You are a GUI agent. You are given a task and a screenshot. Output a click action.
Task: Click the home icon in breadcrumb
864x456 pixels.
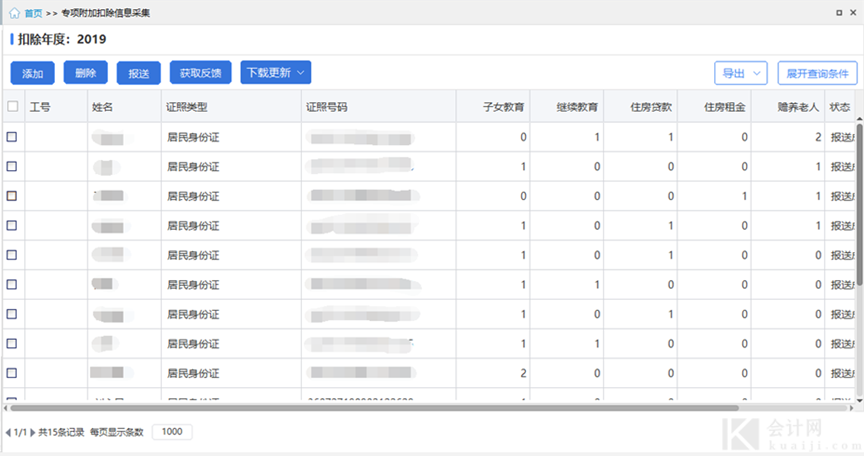[14, 13]
